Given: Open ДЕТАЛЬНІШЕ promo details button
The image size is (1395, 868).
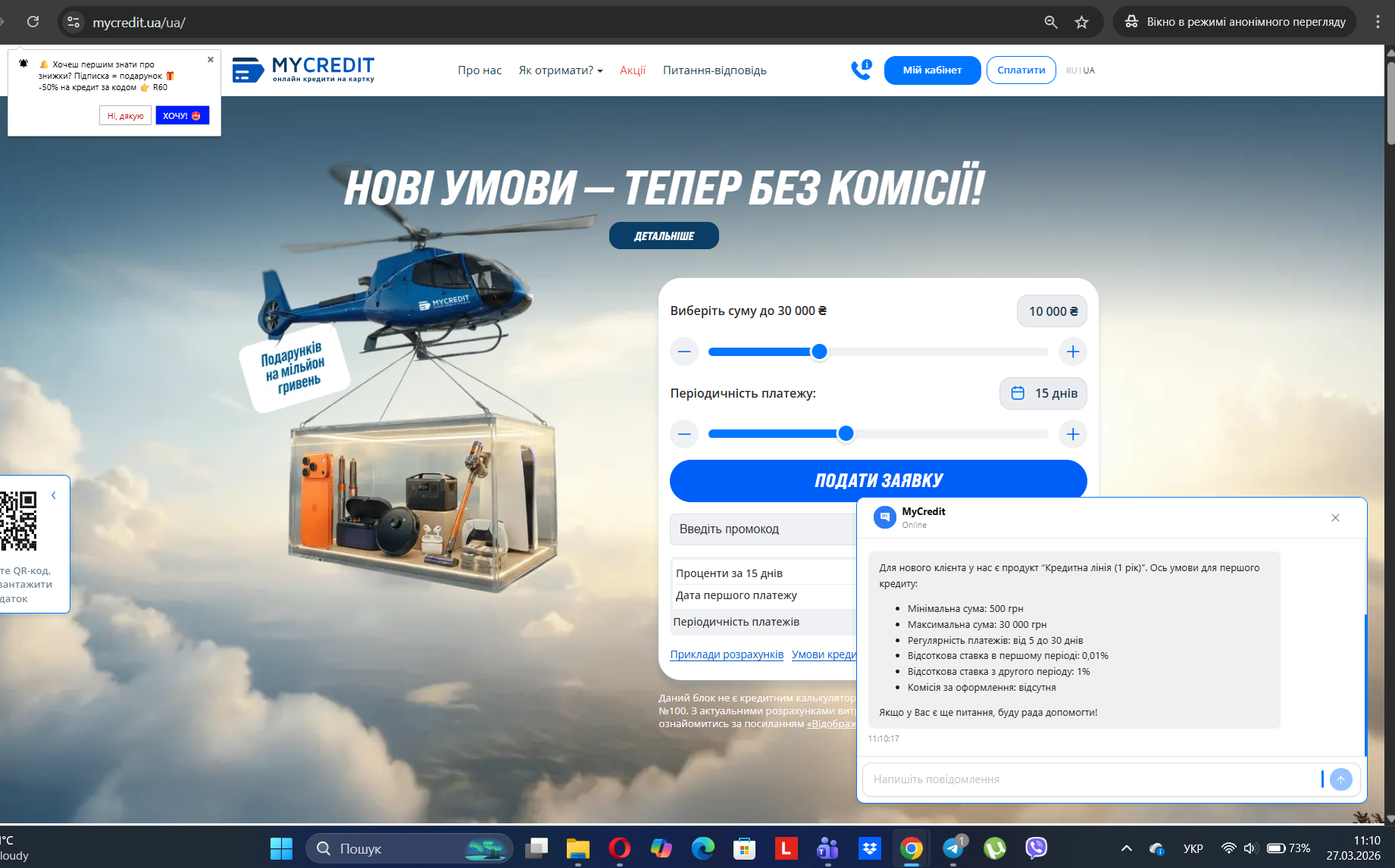Looking at the screenshot, I should point(664,236).
